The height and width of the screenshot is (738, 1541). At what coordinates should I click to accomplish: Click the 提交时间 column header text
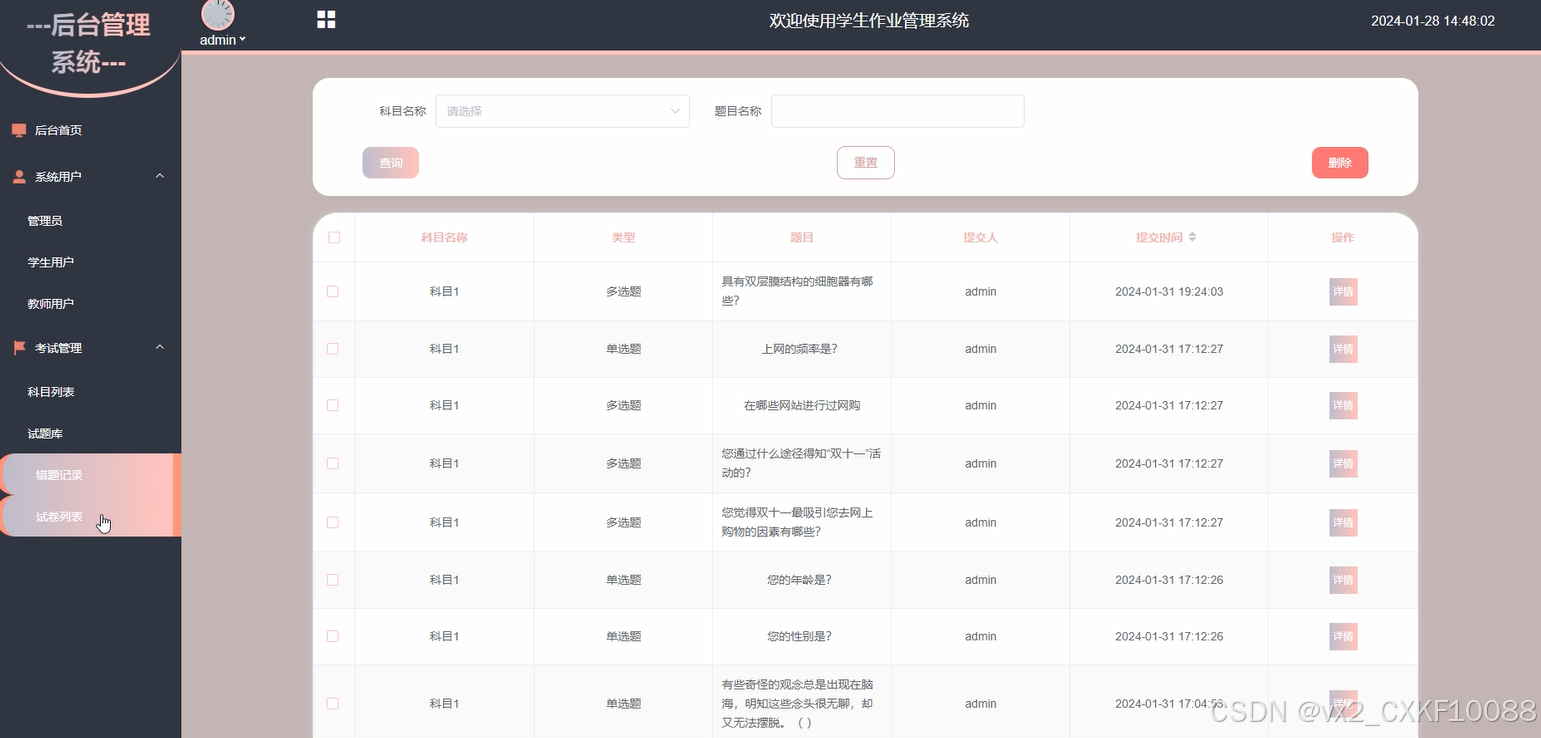(1159, 237)
